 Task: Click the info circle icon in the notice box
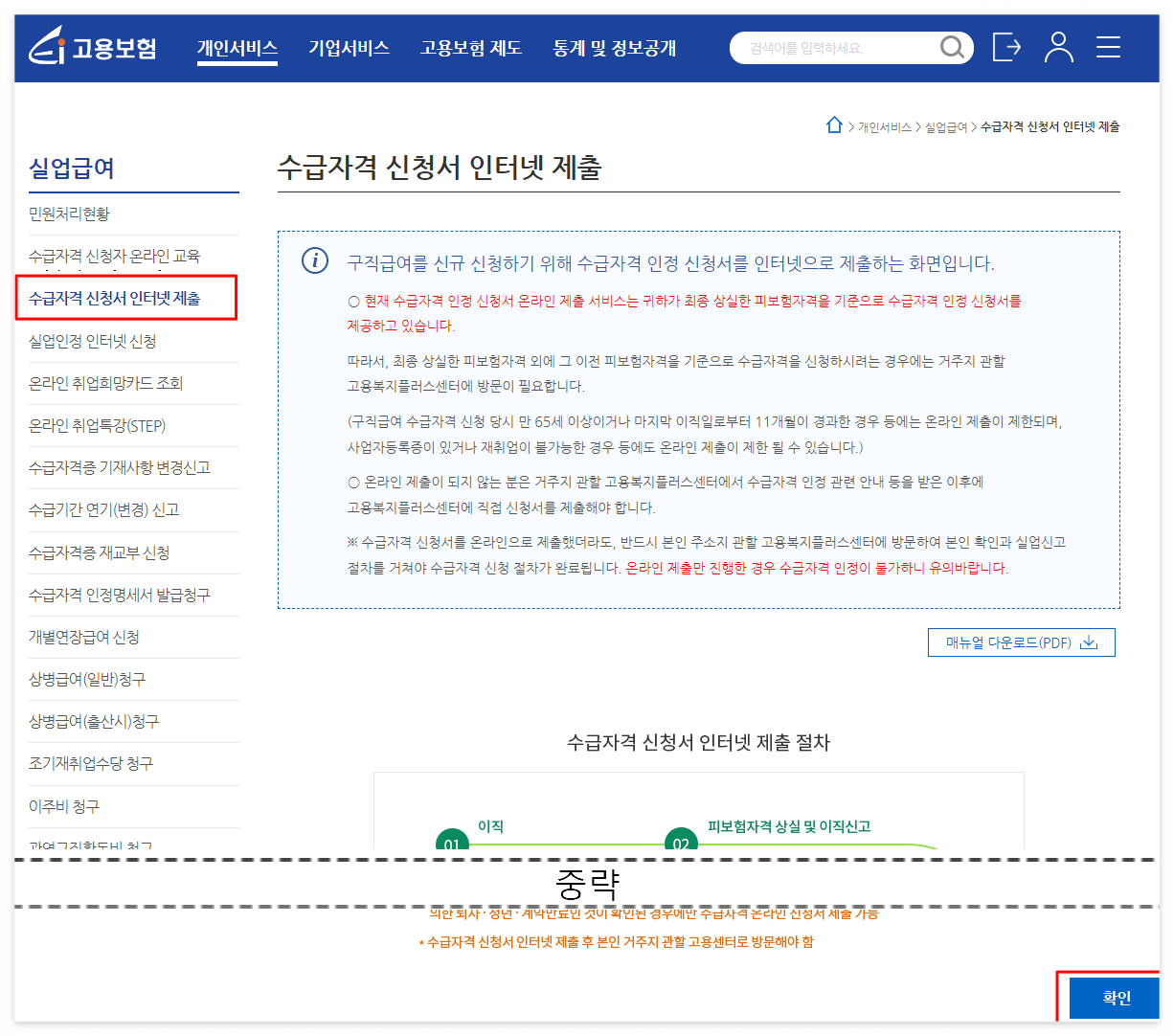point(314,262)
